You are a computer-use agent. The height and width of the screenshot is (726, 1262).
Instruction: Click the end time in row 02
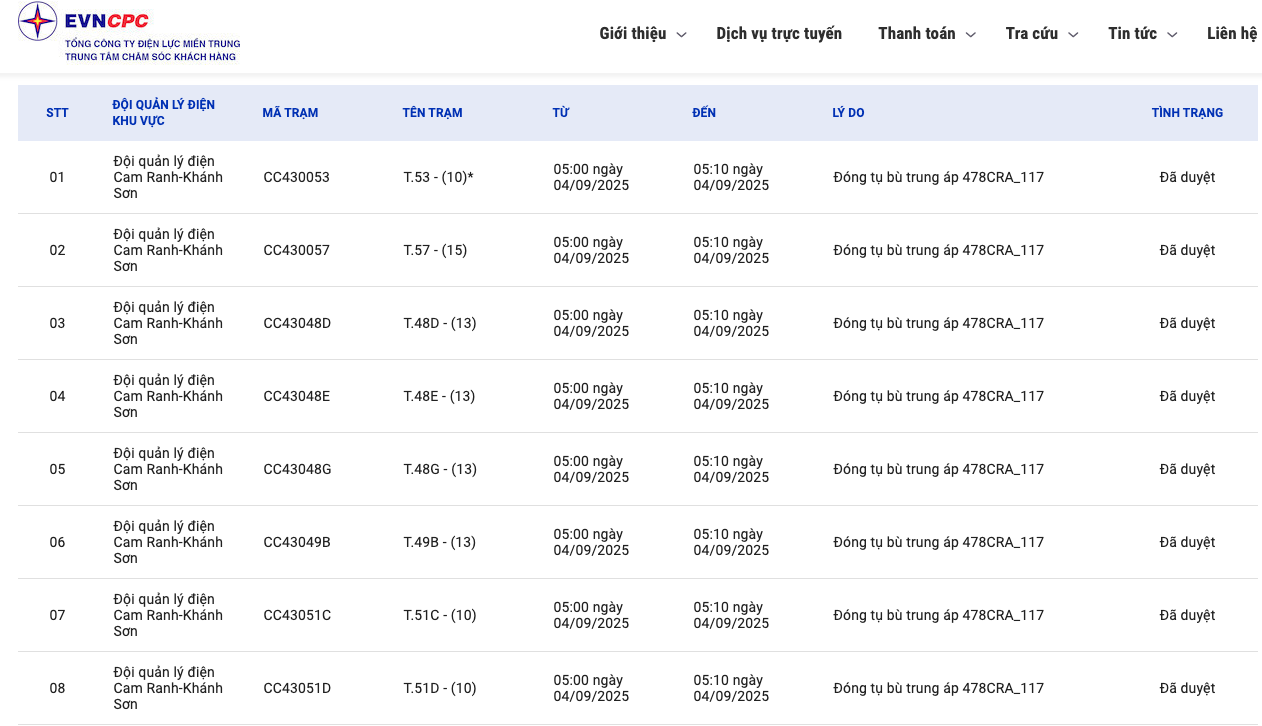731,250
